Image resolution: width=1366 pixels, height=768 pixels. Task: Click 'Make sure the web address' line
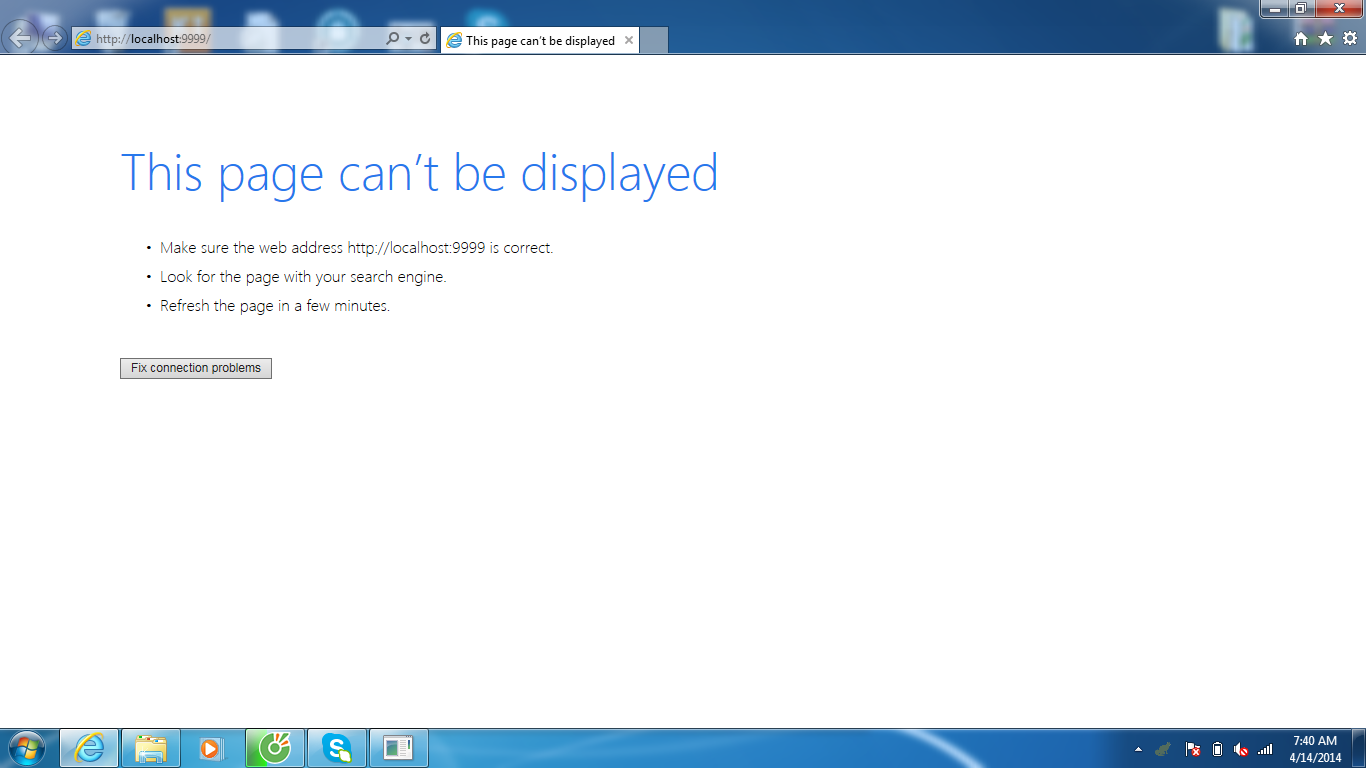356,247
